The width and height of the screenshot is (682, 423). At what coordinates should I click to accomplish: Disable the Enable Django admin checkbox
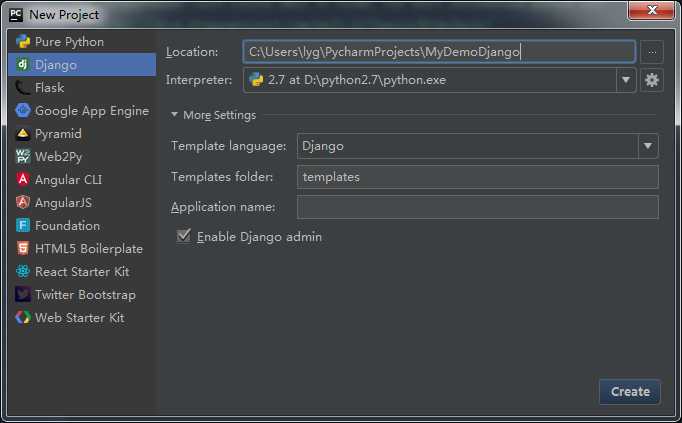(x=183, y=237)
